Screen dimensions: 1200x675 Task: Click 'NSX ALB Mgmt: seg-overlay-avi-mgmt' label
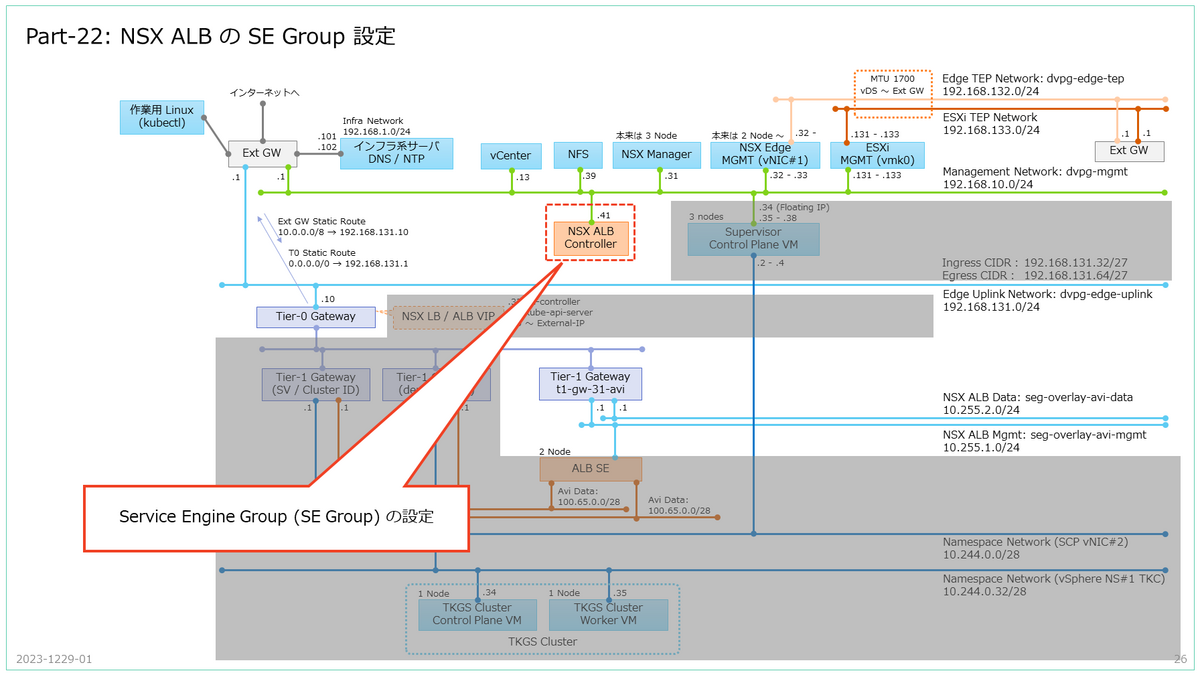[x=1044, y=436]
